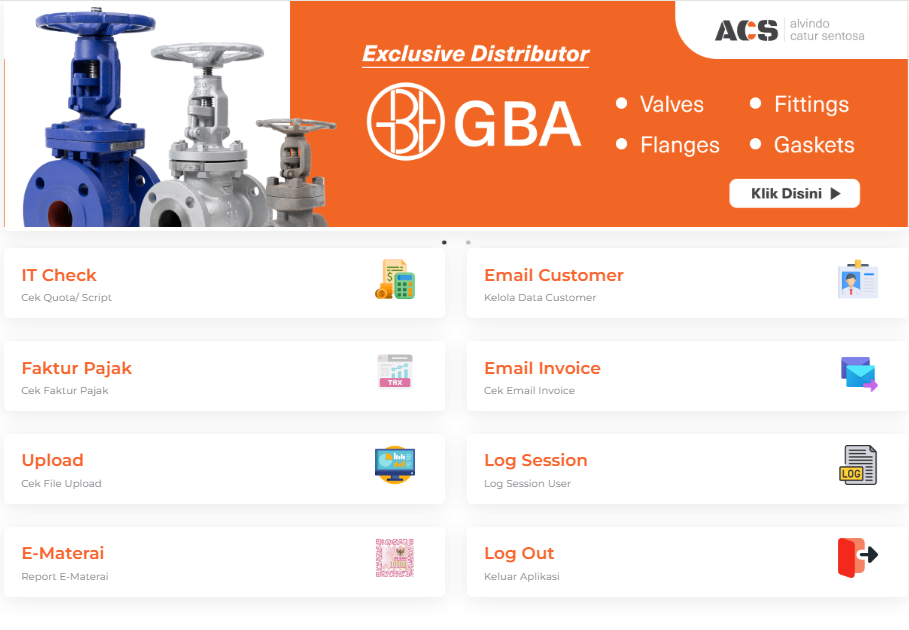Click the Upload monitor icon
The image size is (909, 630).
395,465
